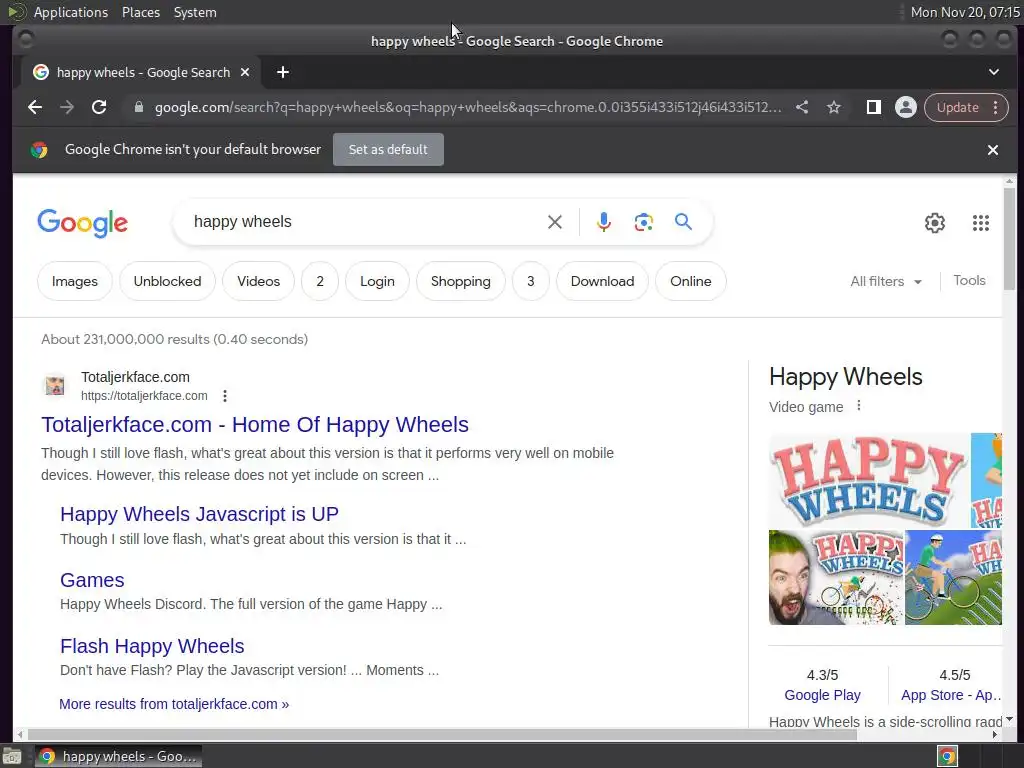Select the happy wheels browser tab
The image size is (1024, 768).
(x=140, y=72)
